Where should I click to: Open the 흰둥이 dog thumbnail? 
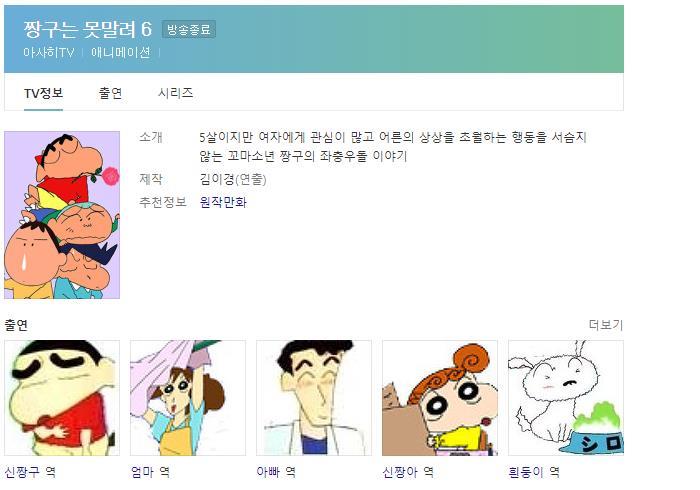coord(566,398)
